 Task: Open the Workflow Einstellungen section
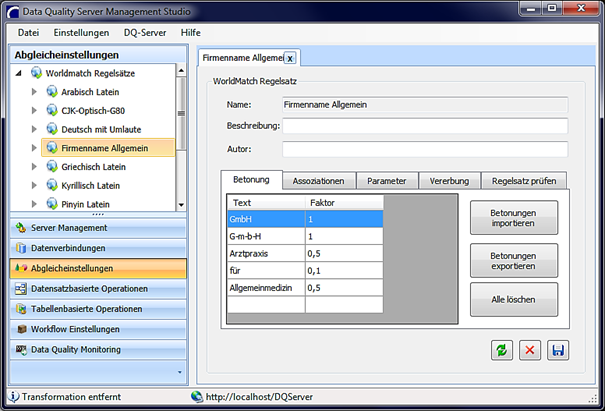(98, 329)
